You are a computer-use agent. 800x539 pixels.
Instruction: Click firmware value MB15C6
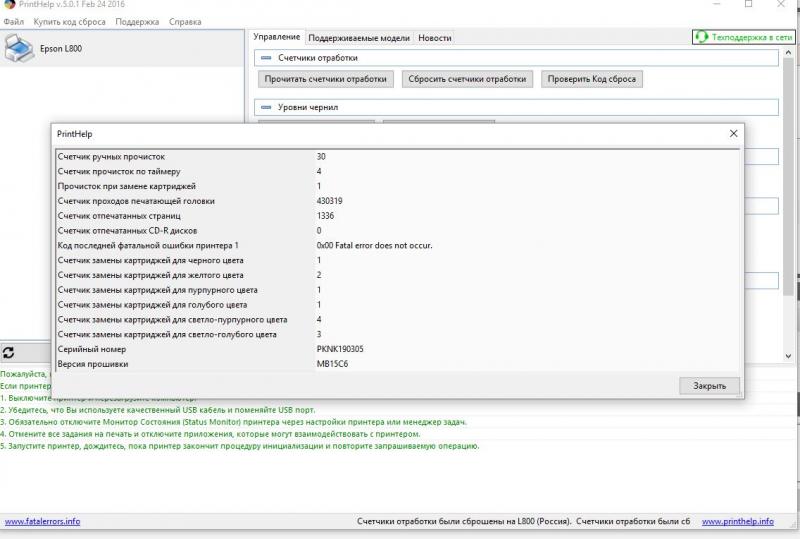point(333,364)
